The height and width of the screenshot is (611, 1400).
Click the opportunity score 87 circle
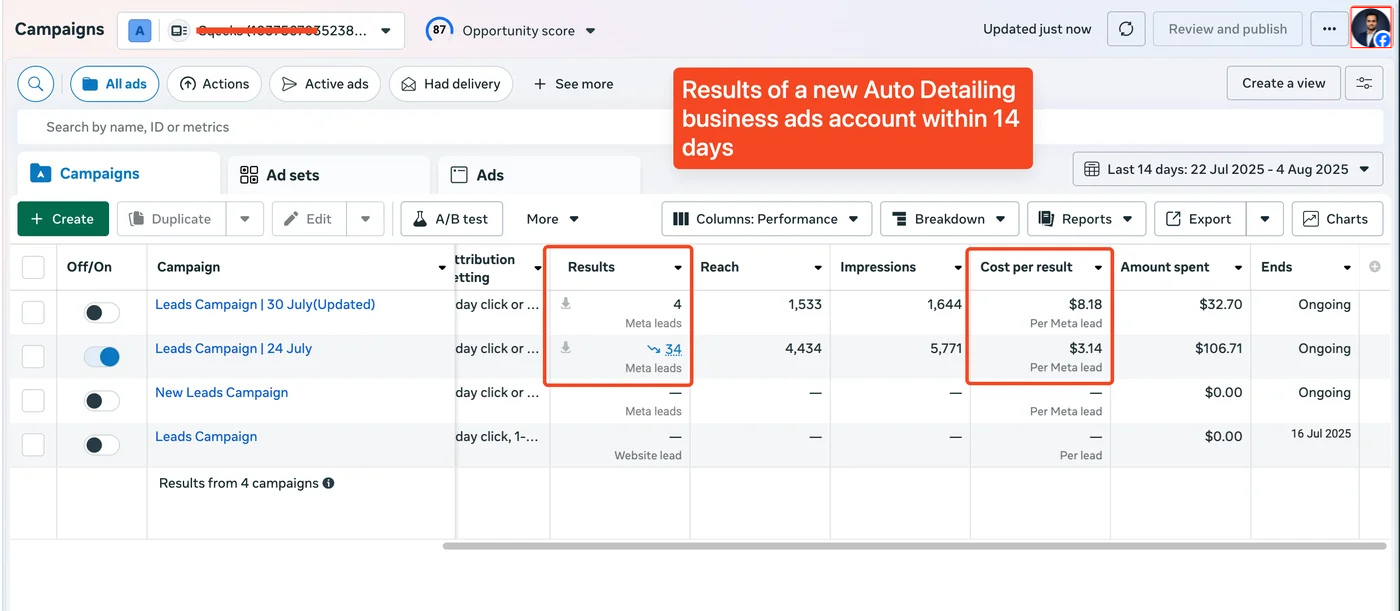click(439, 30)
